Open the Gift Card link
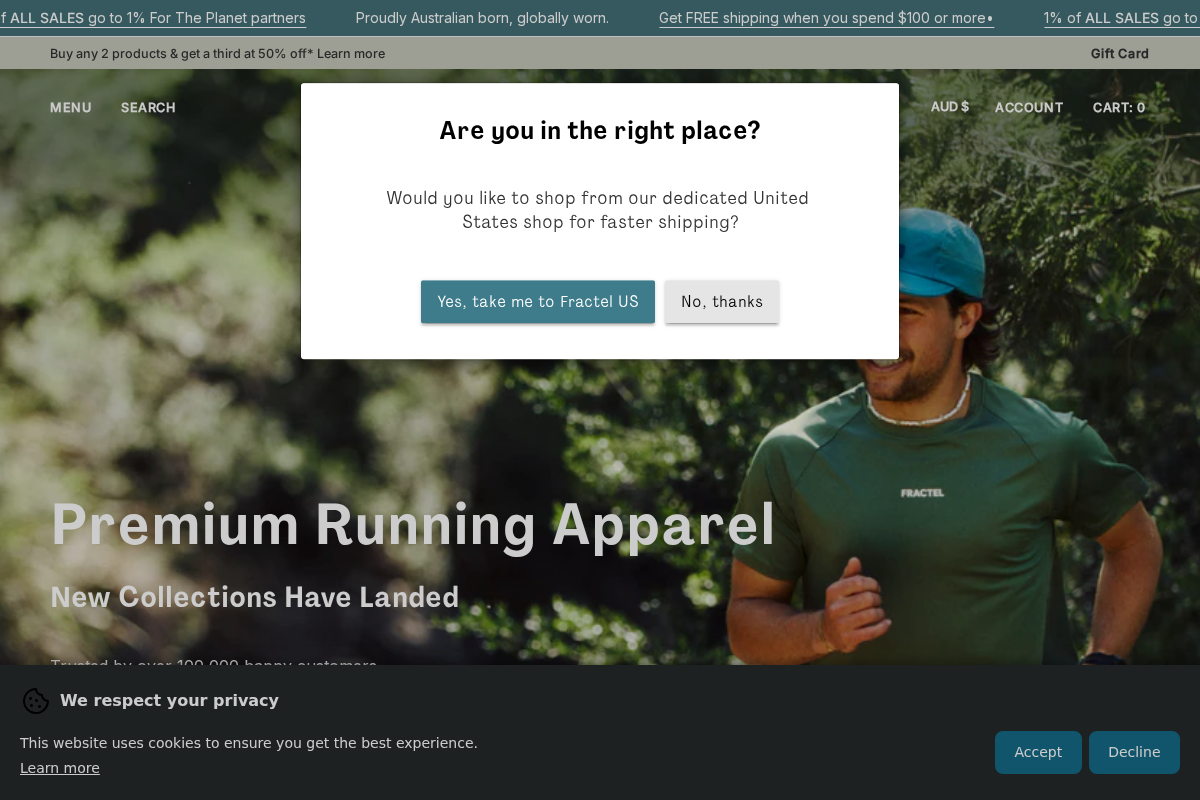 coord(1120,53)
